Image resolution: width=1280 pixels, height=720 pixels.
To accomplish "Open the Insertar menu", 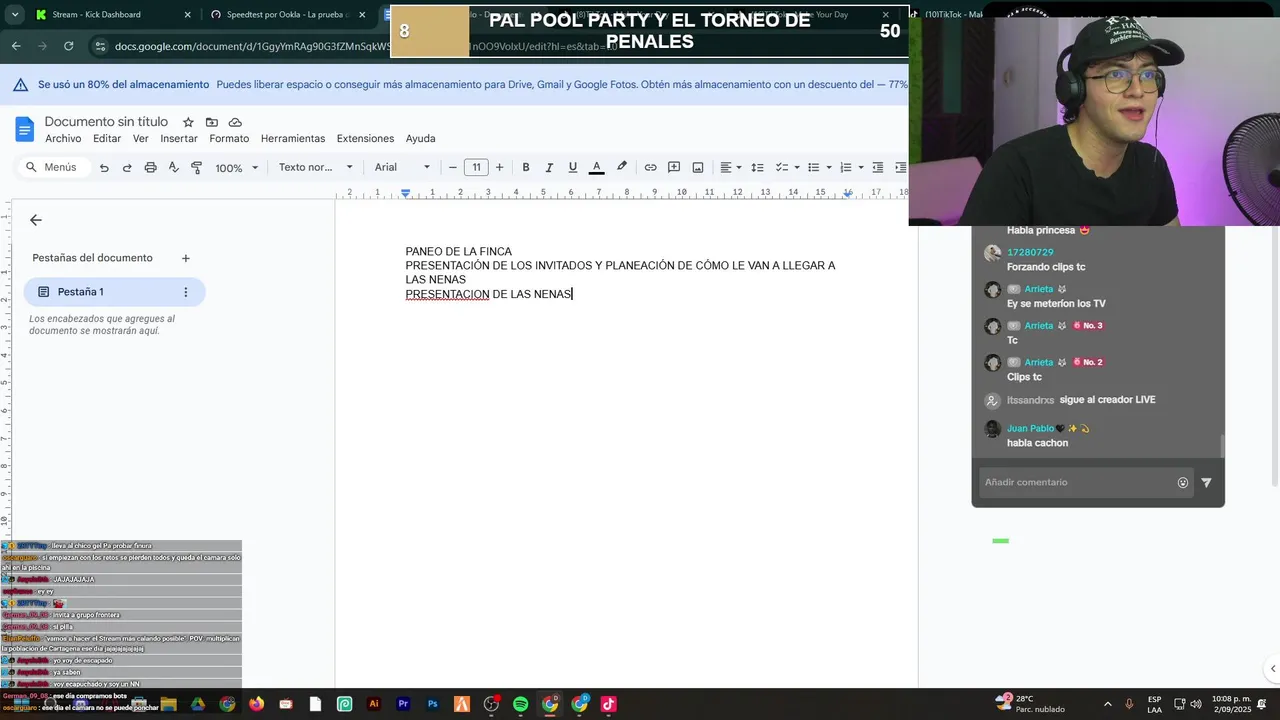I will 179,139.
